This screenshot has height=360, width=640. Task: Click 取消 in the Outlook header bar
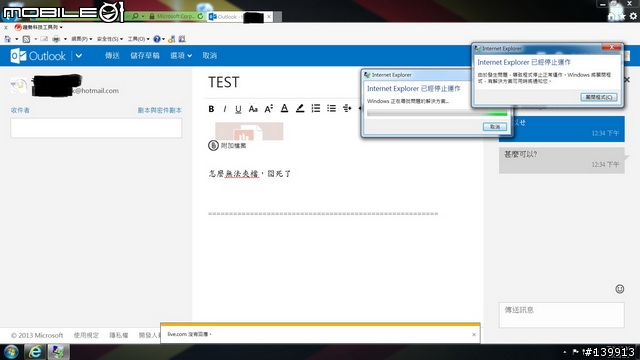(210, 56)
